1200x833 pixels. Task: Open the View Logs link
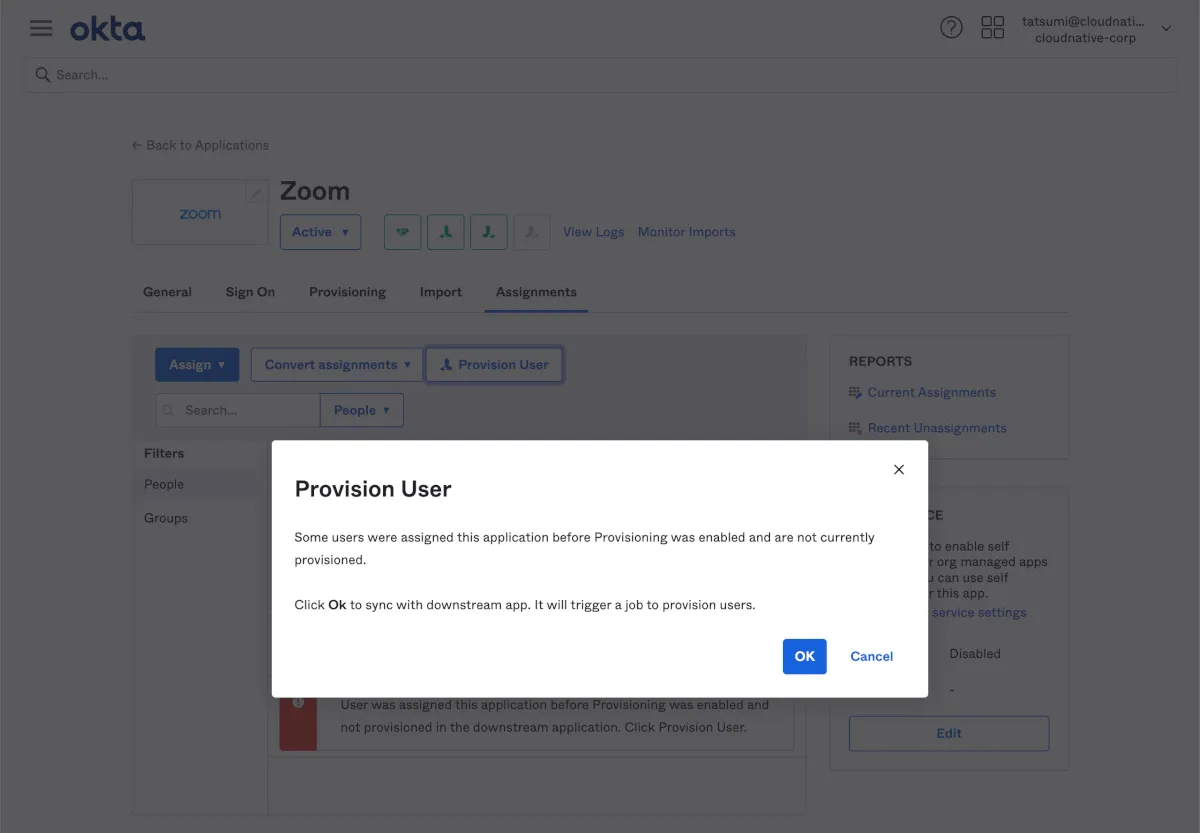point(593,232)
